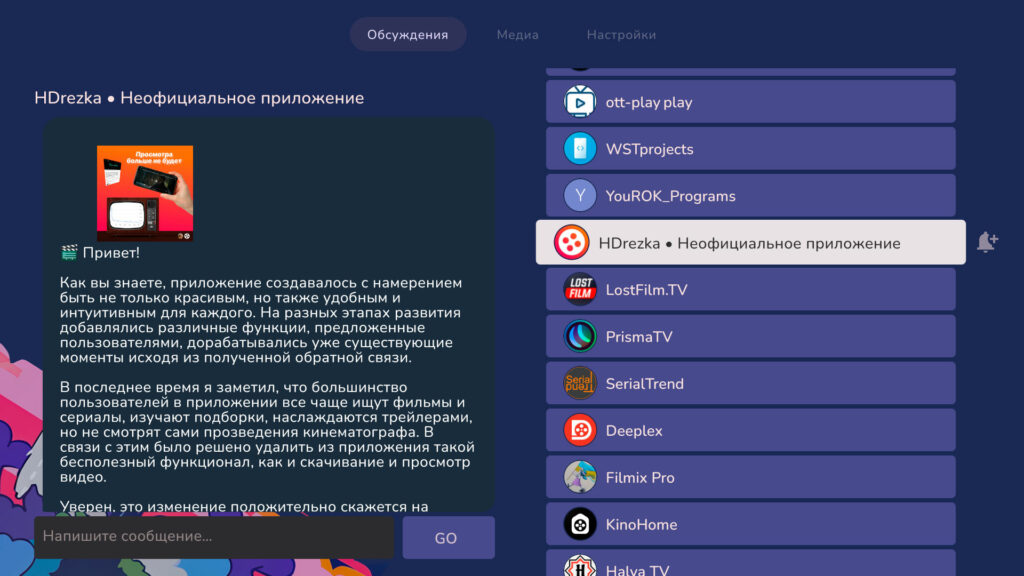The width and height of the screenshot is (1024, 576).
Task: Select the WSTprojects channel name
Action: coord(649,150)
